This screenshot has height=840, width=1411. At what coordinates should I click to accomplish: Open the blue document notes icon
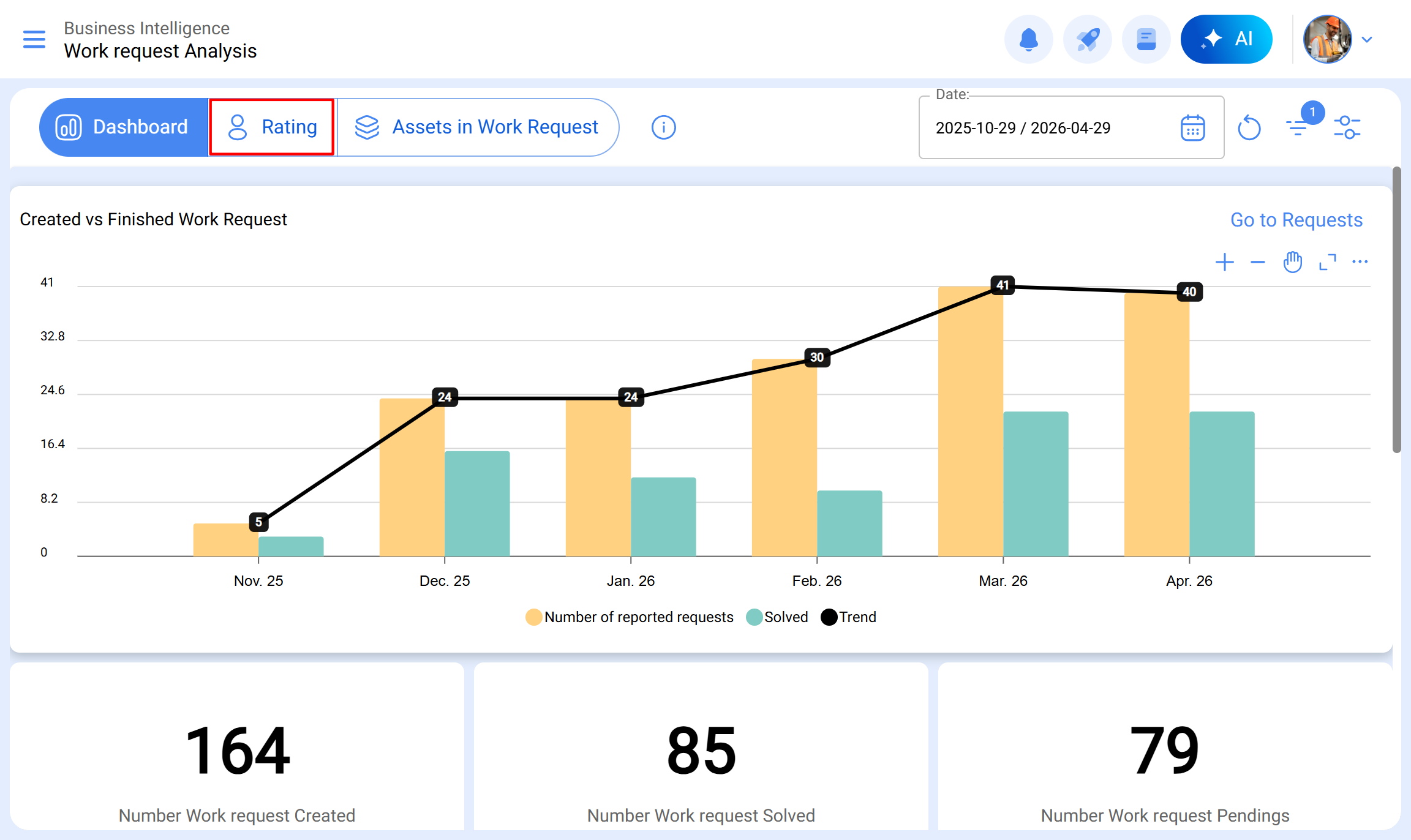[1146, 39]
